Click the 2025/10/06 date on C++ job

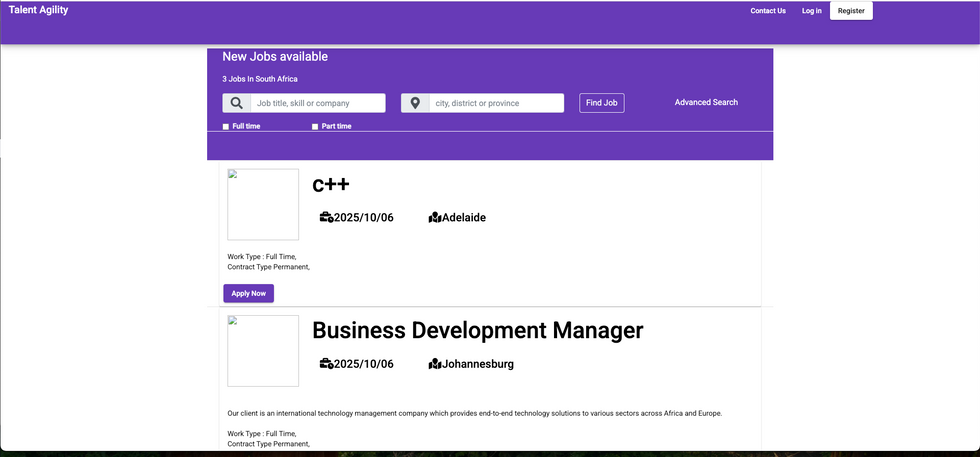point(364,218)
